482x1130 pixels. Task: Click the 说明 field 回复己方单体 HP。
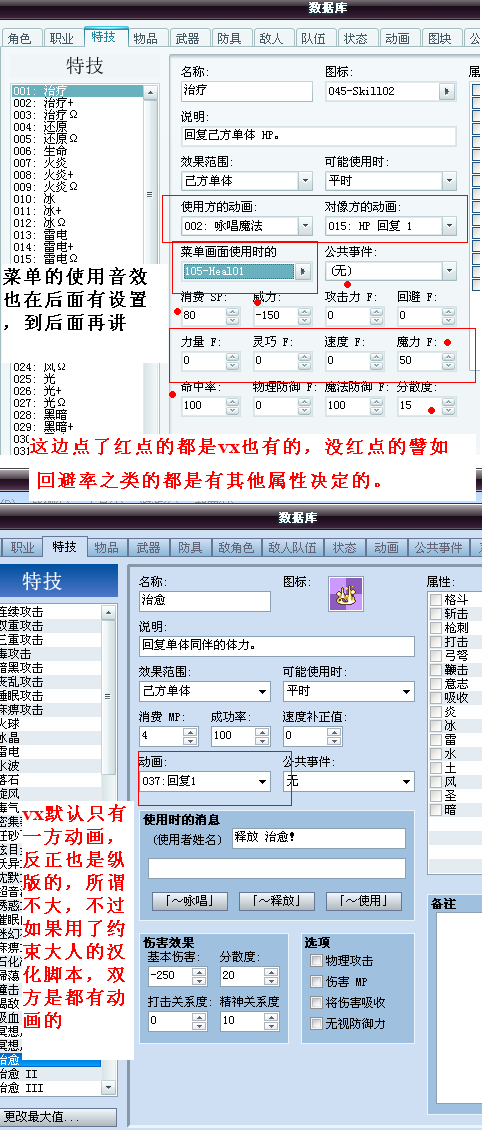pos(318,136)
